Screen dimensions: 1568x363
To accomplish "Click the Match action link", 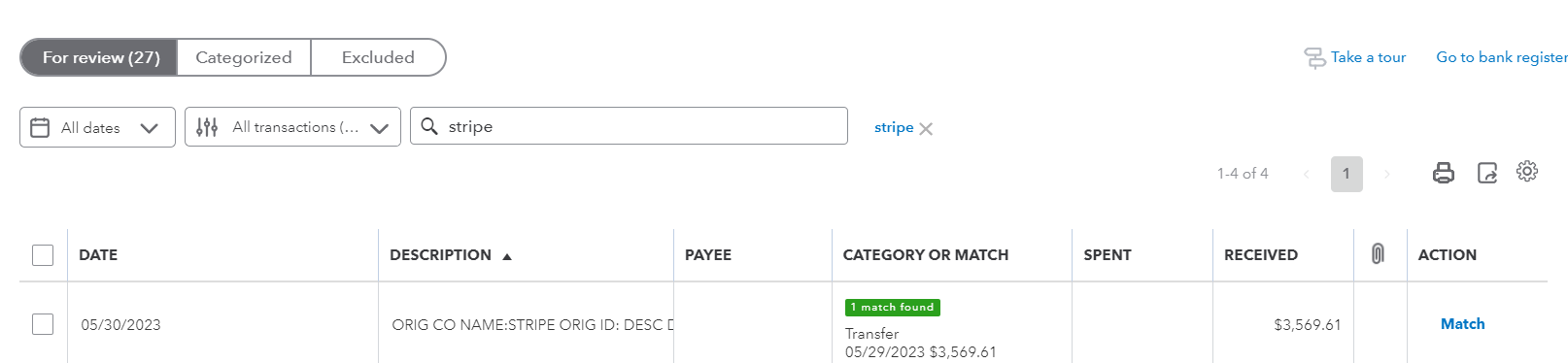I will 1462,324.
